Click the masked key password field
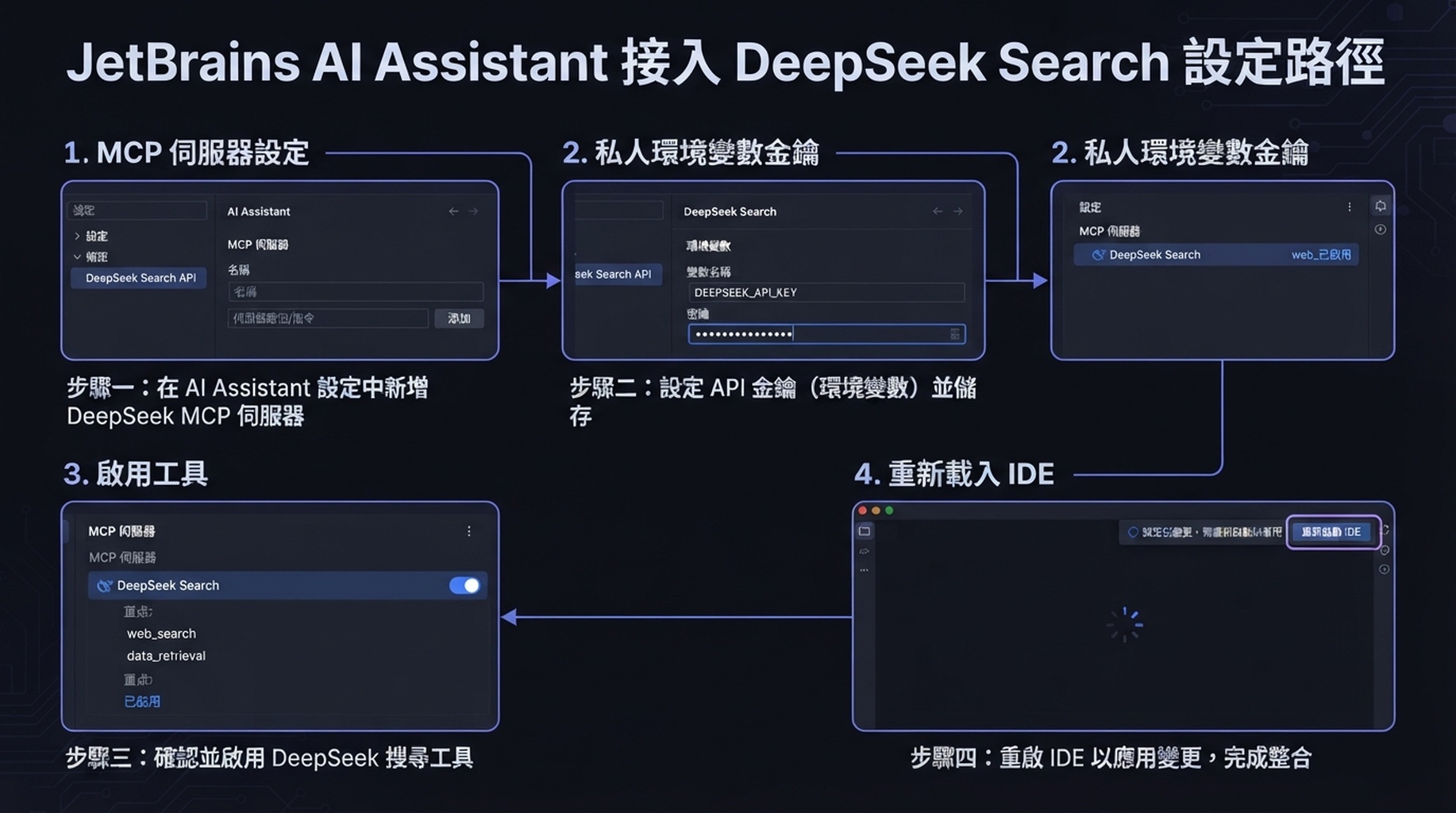 tap(826, 334)
